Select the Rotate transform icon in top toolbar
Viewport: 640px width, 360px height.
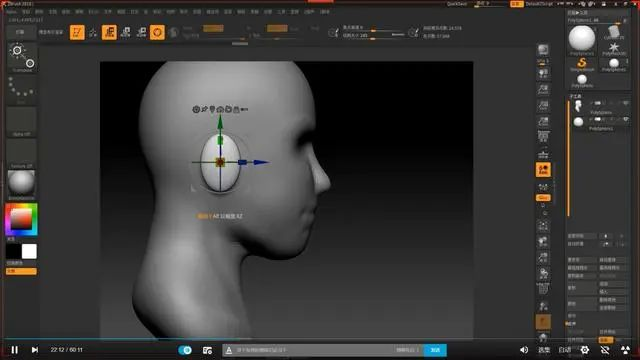click(x=141, y=32)
